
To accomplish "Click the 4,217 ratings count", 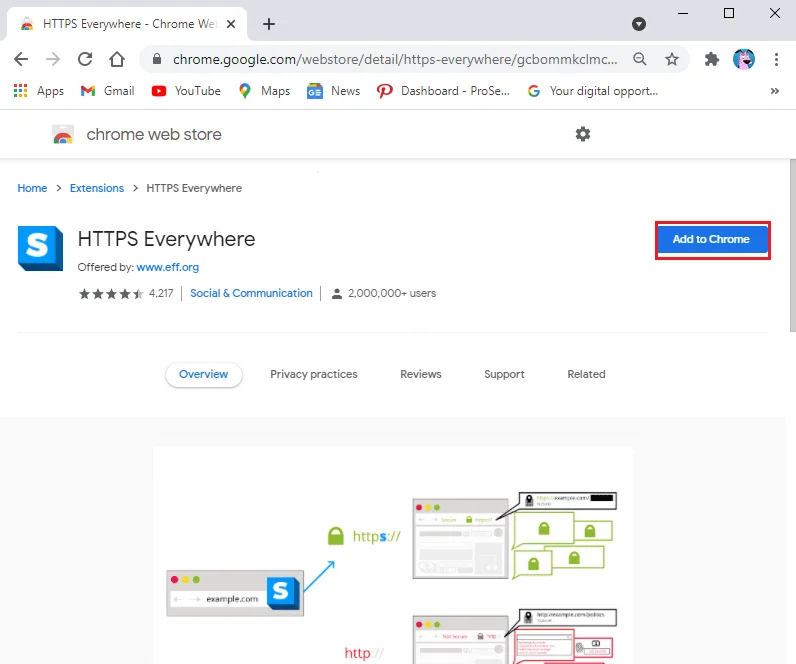I will (x=161, y=293).
